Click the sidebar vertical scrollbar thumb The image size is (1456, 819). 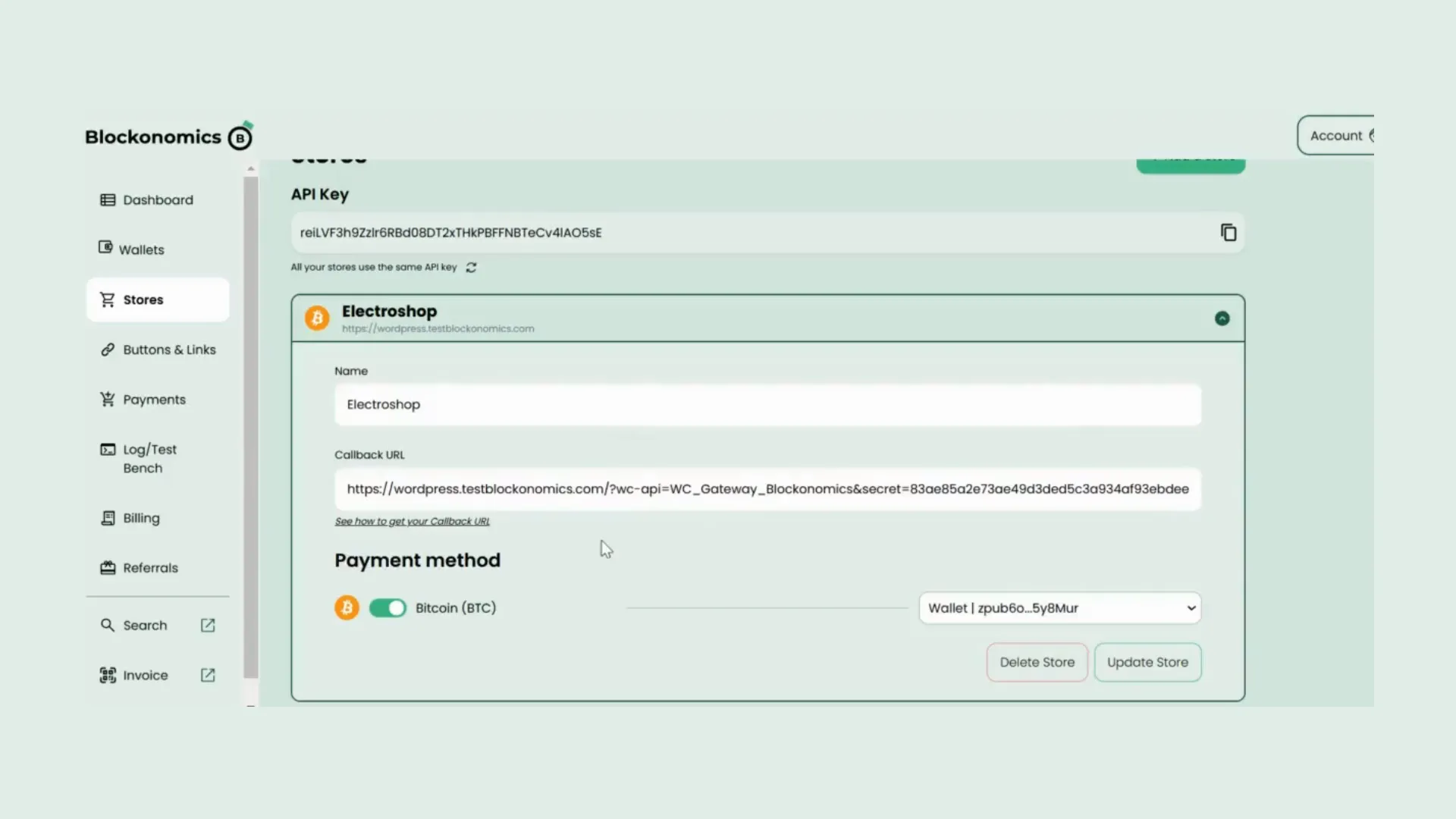coord(250,428)
